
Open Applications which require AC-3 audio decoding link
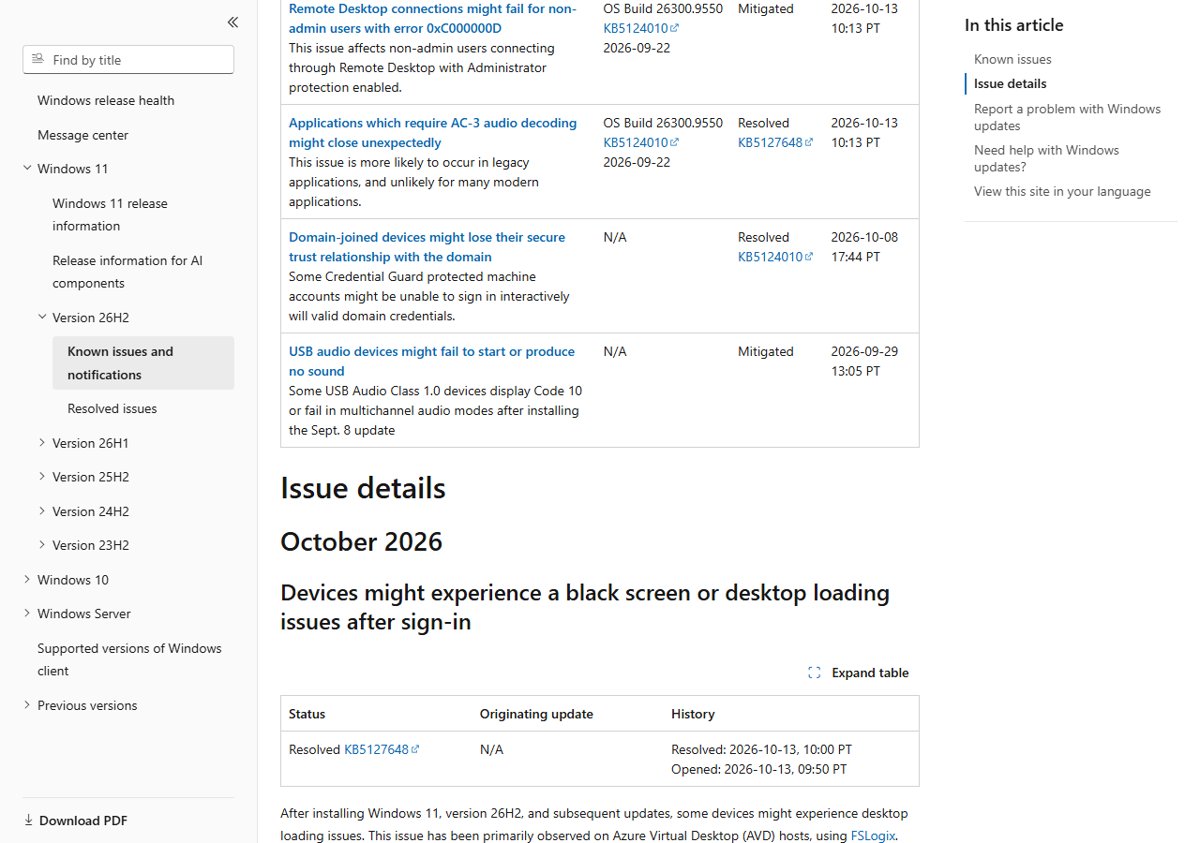[432, 133]
